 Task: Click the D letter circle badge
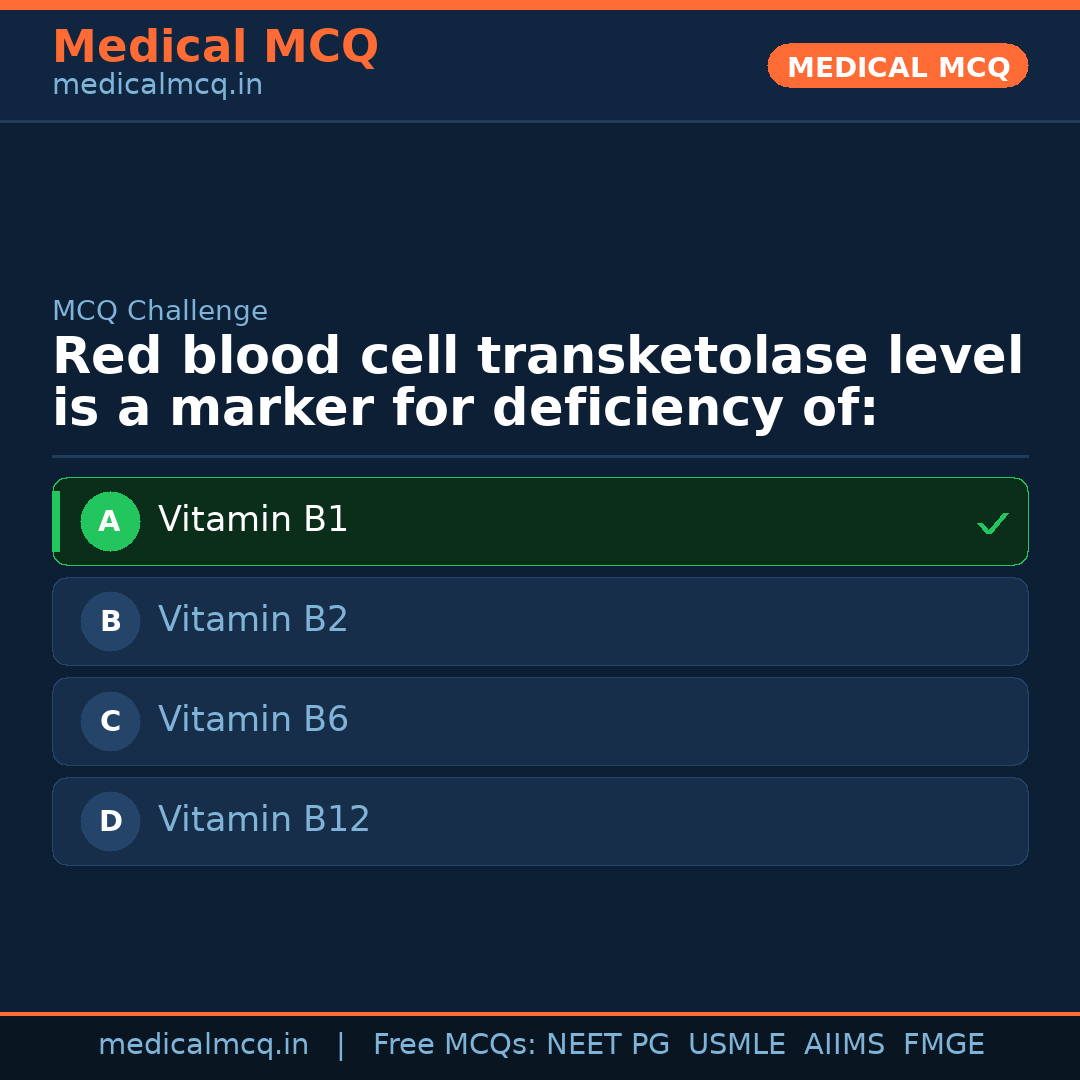[x=110, y=821]
